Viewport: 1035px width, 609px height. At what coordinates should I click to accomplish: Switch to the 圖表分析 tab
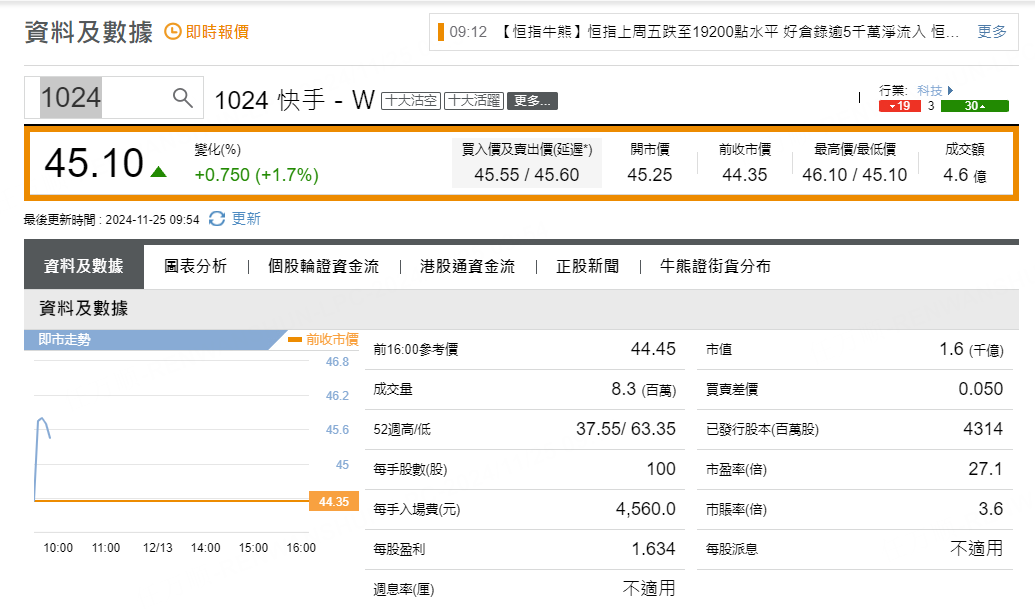[x=195, y=266]
